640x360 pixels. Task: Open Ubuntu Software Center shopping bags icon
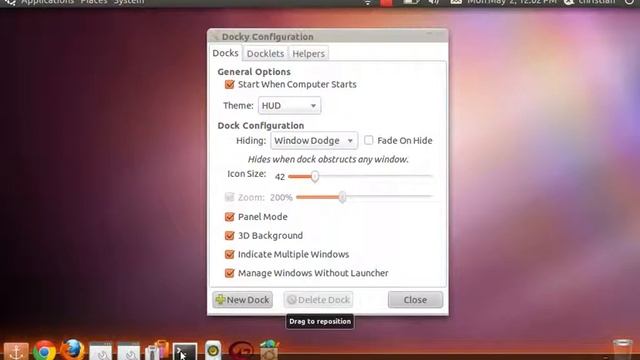(x=157, y=350)
